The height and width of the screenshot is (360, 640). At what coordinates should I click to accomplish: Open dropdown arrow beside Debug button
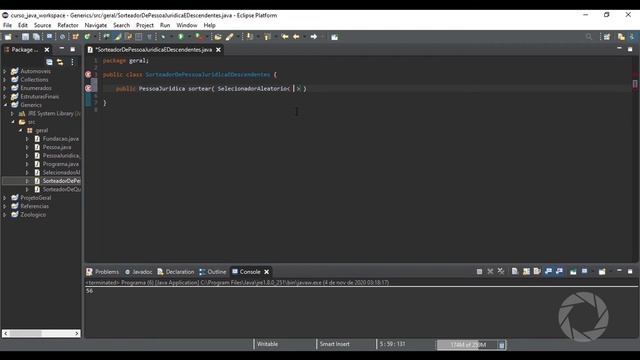[171, 37]
